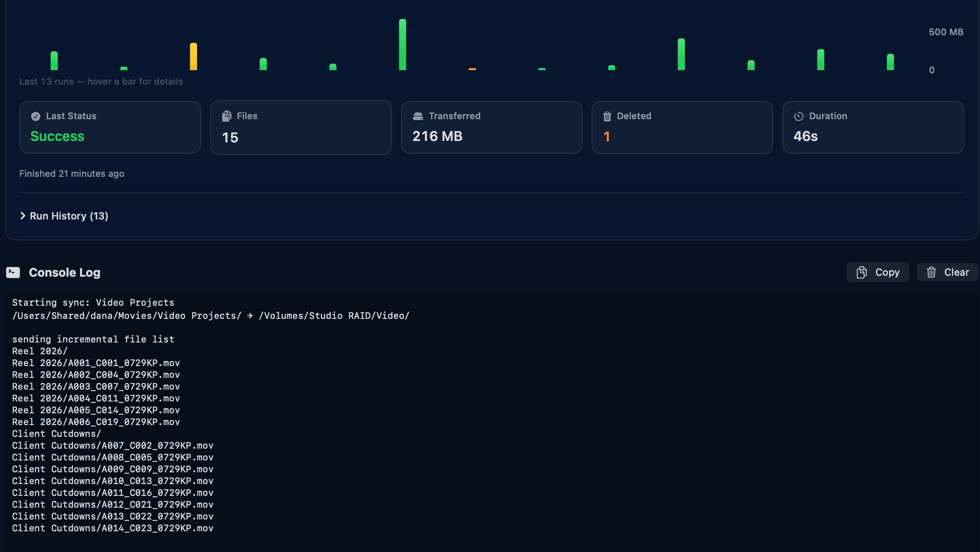Click the Files count 15
This screenshot has width=980, height=552.
(230, 138)
